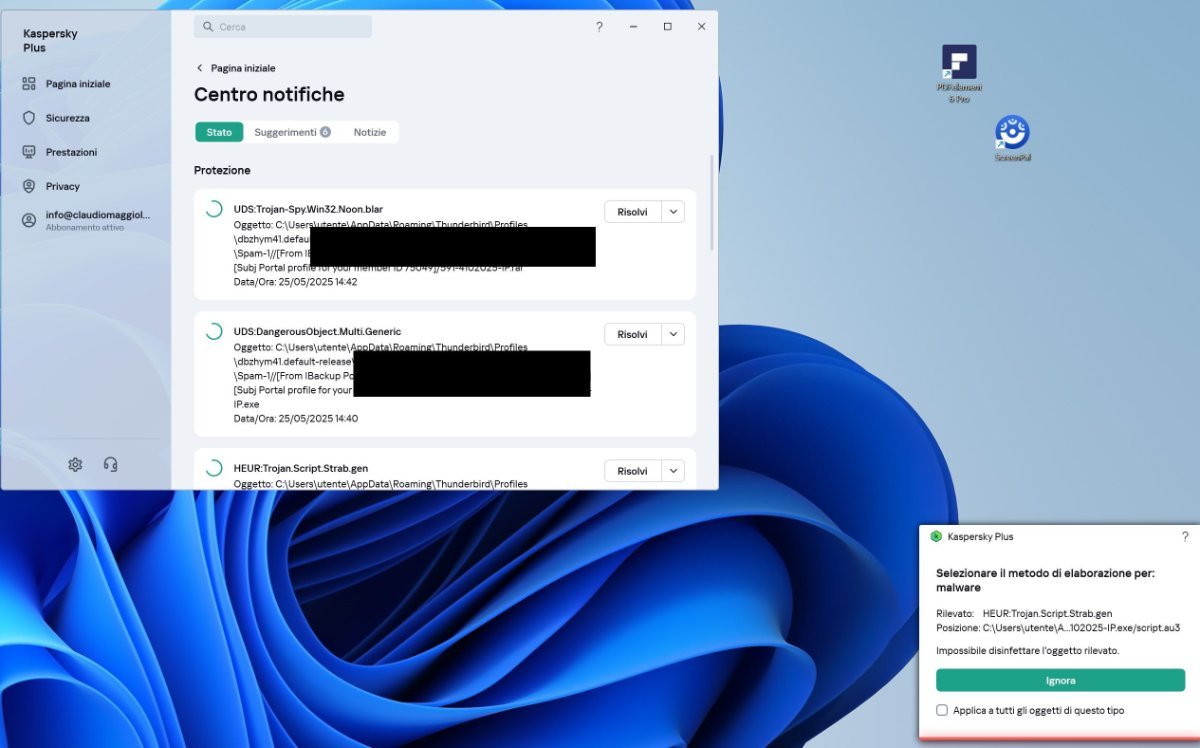Open the account info@claudiomaggiol... entry
This screenshot has height=748, width=1200.
(98, 220)
